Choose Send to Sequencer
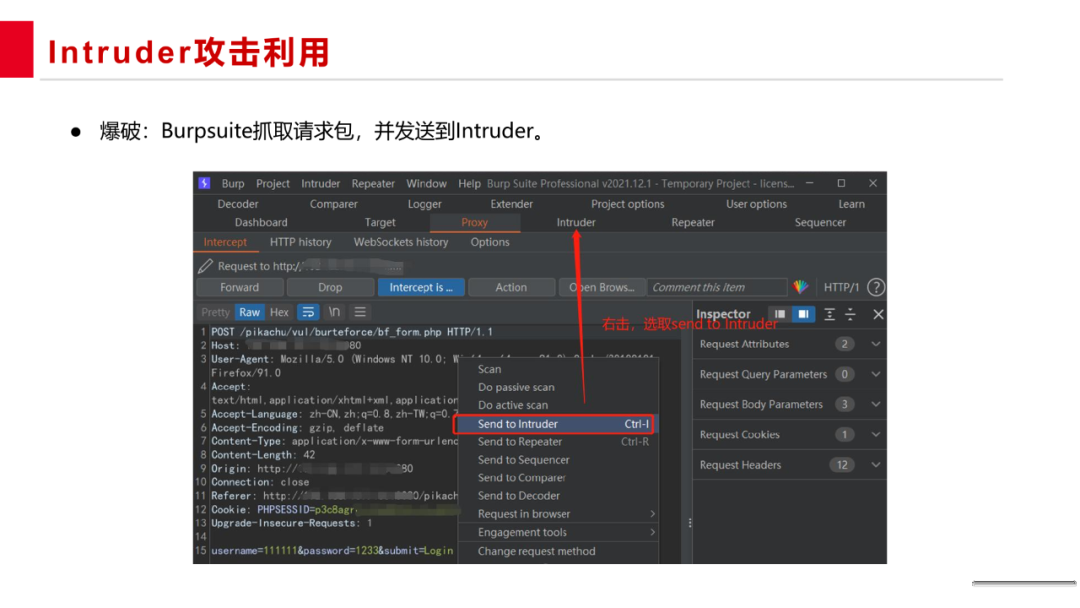The width and height of the screenshot is (1080, 608). pyautogui.click(x=559, y=460)
